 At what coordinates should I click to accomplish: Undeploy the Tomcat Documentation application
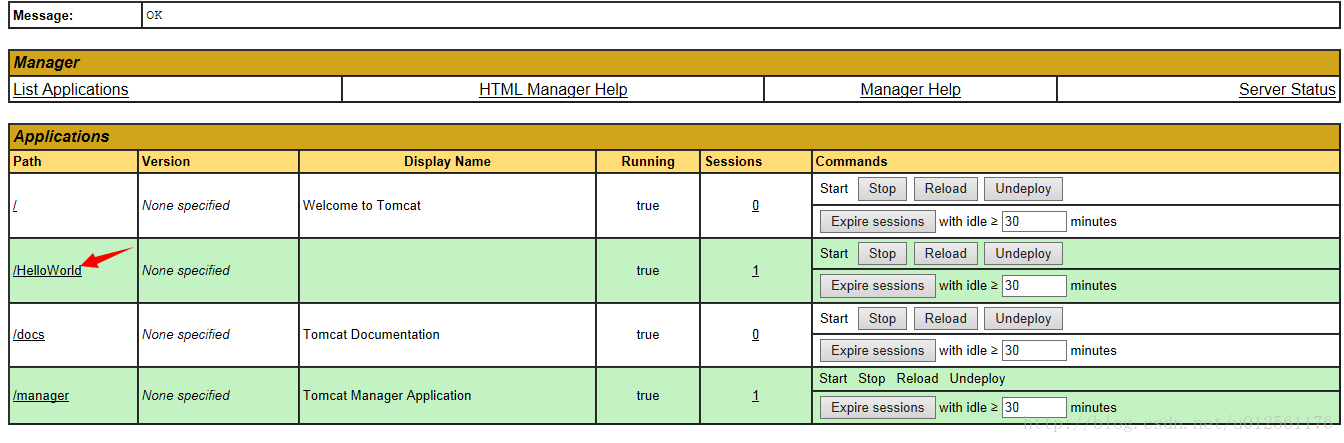1023,319
